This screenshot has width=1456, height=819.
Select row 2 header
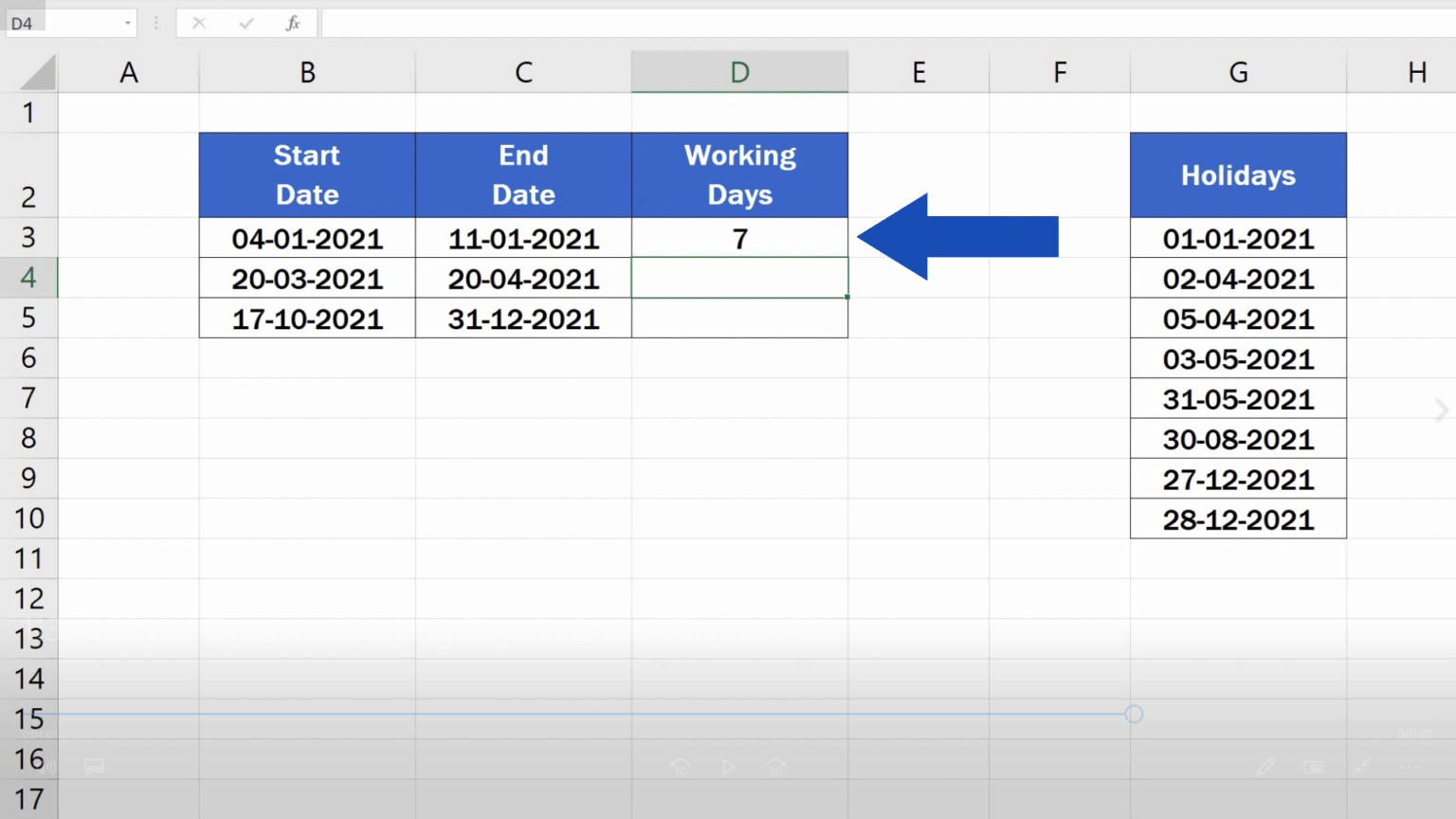coord(28,175)
